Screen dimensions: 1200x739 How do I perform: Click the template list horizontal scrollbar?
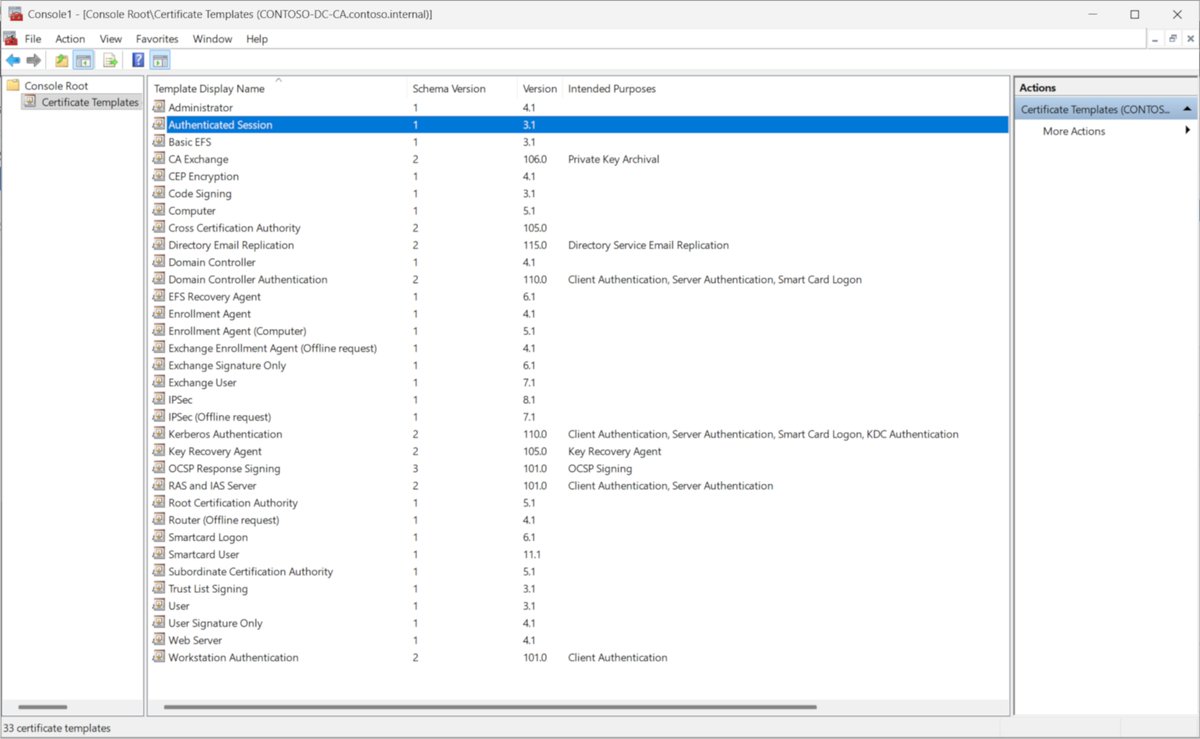click(490, 707)
